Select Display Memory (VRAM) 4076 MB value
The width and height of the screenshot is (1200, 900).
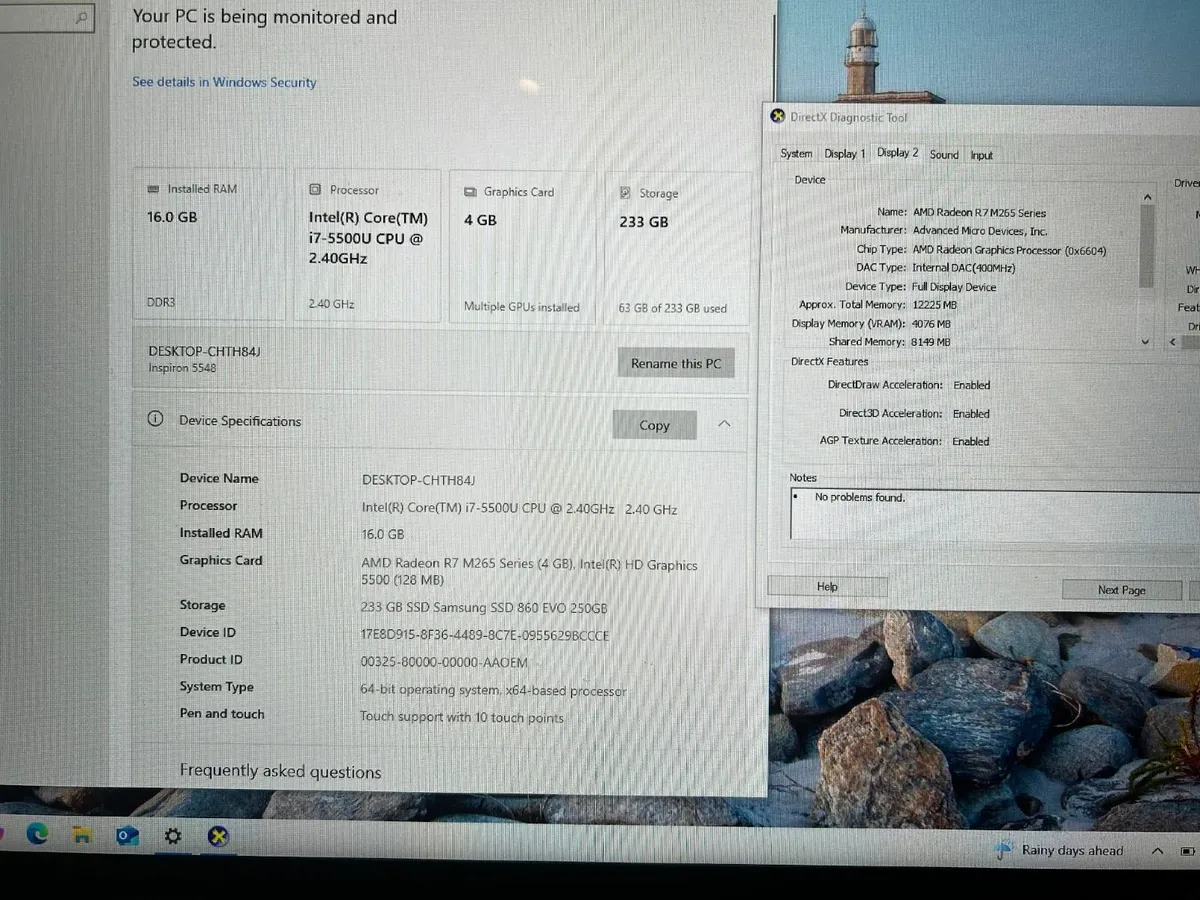(x=931, y=324)
